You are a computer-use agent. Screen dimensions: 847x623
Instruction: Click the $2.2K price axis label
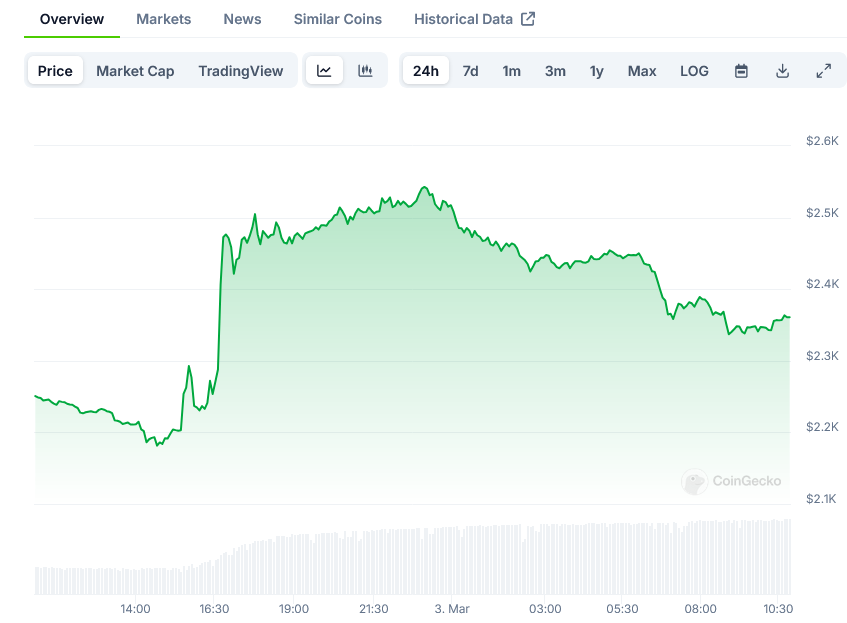[x=822, y=427]
